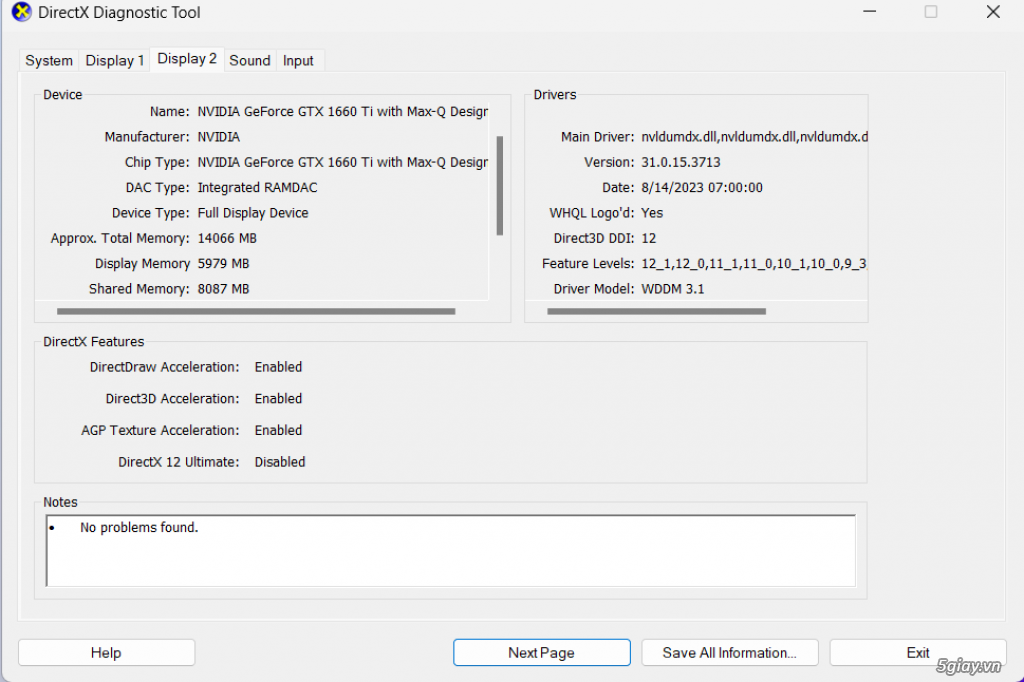The width and height of the screenshot is (1024, 682).
Task: Click the Device Type value Full Display Device
Action: click(x=253, y=213)
